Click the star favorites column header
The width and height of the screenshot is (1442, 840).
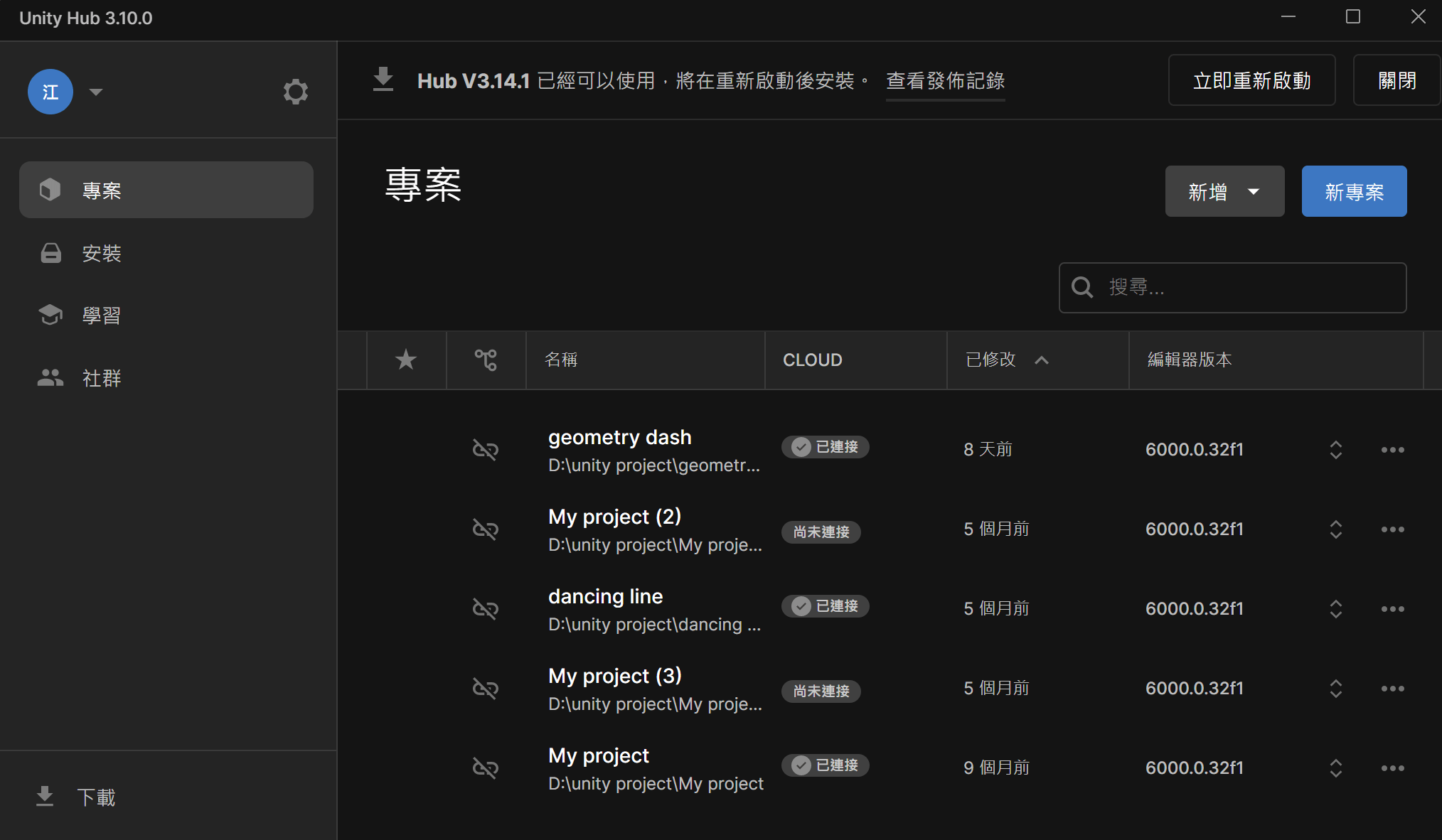406,360
